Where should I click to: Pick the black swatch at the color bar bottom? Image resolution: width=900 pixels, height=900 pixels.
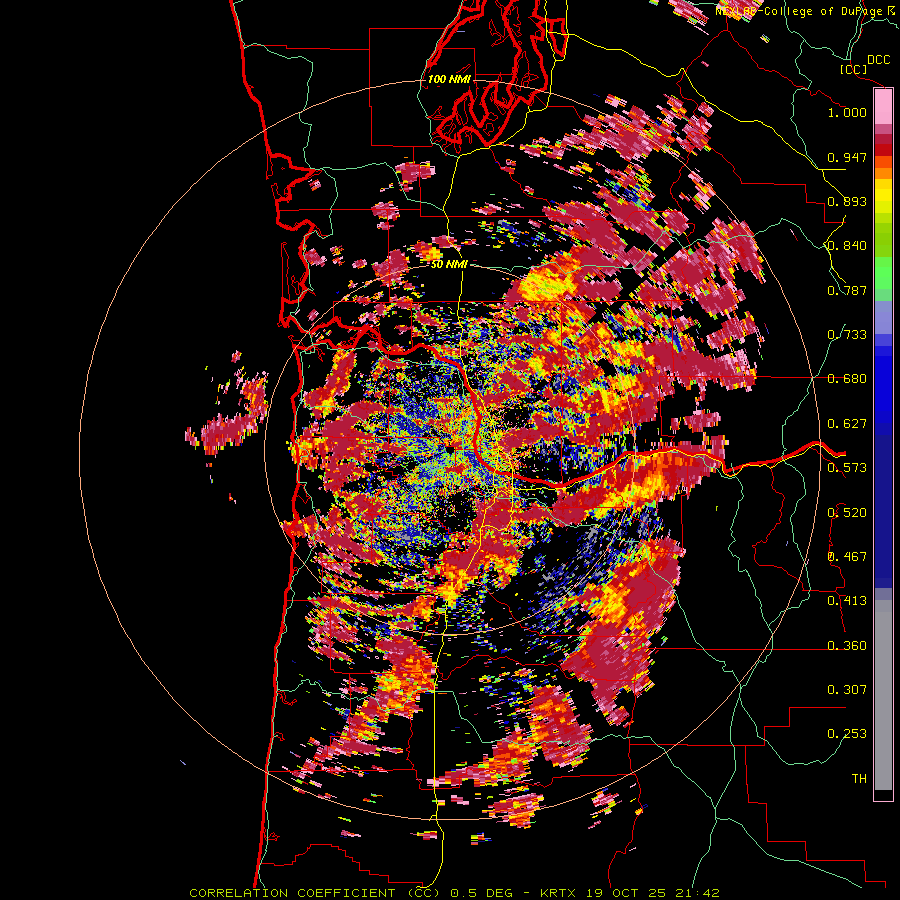click(883, 794)
